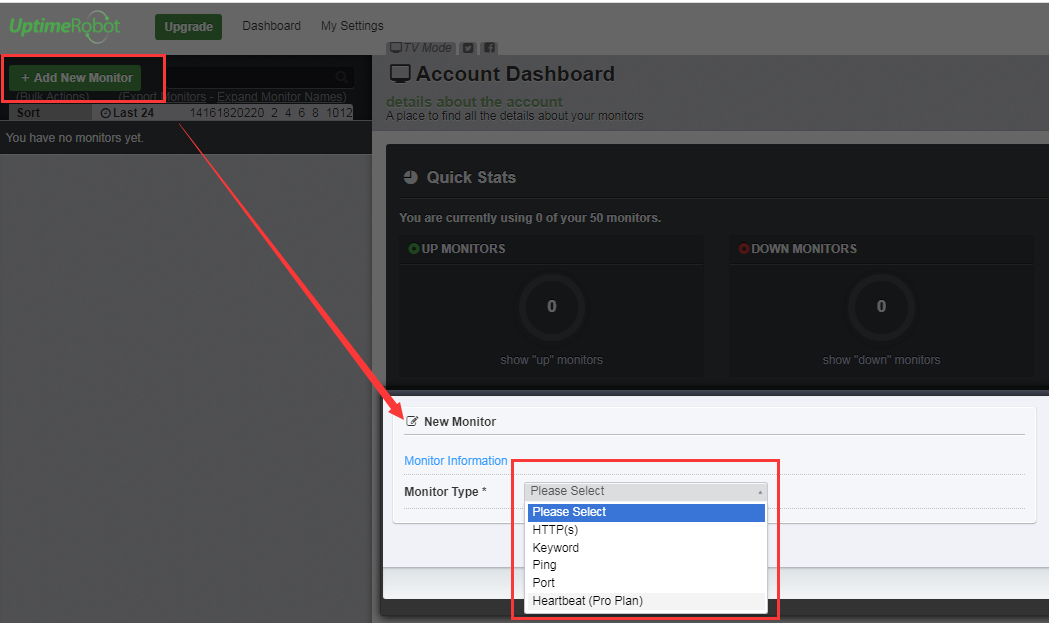Click show "down" monitors link
This screenshot has width=1049, height=623.
point(881,360)
